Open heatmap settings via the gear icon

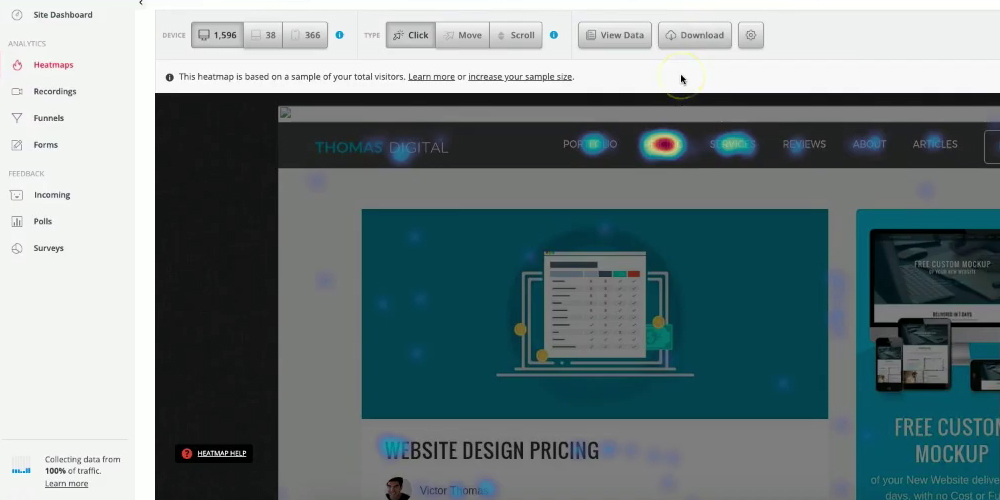click(x=751, y=35)
